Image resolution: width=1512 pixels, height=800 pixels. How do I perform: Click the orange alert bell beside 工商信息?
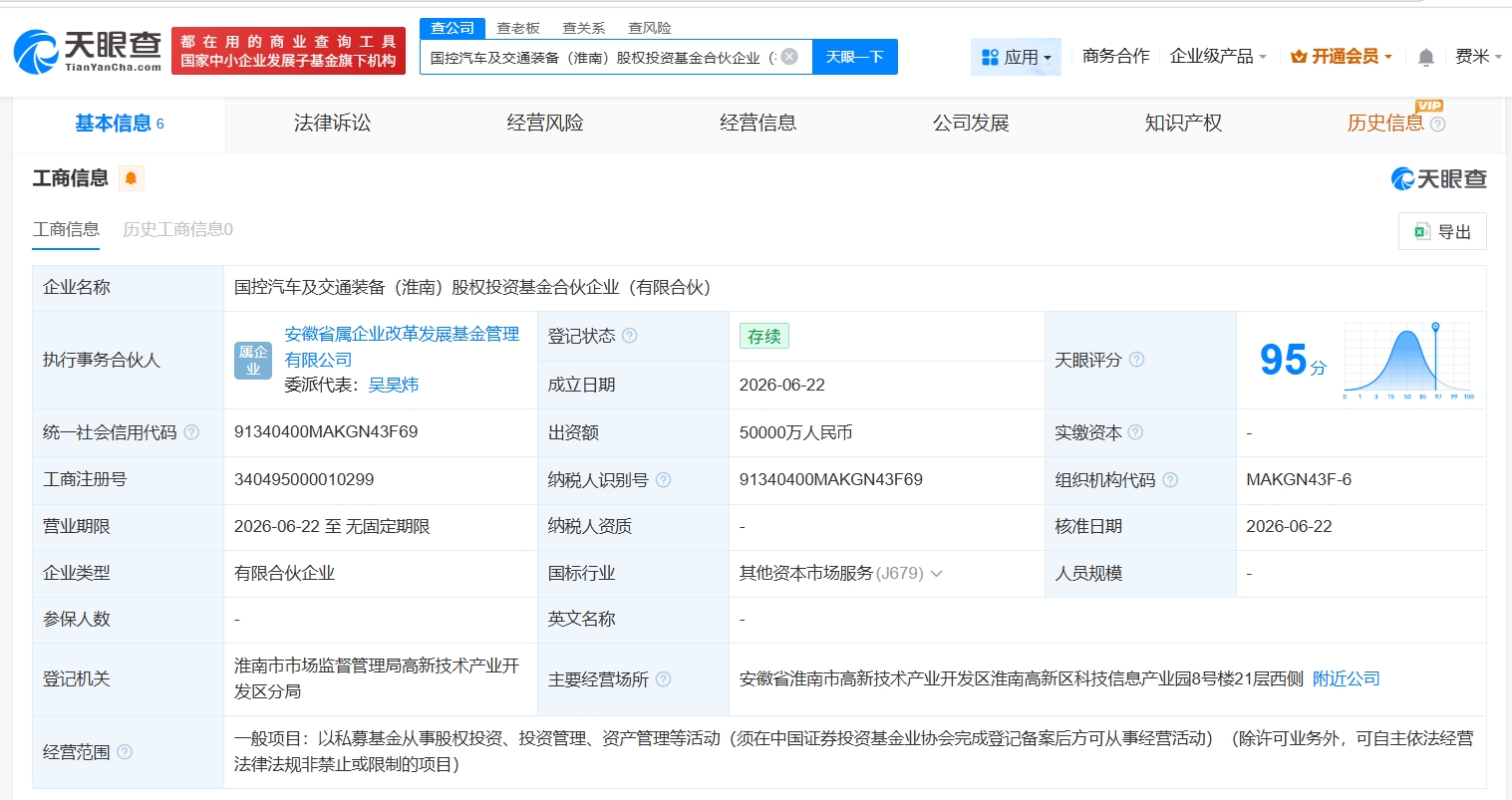tap(132, 178)
